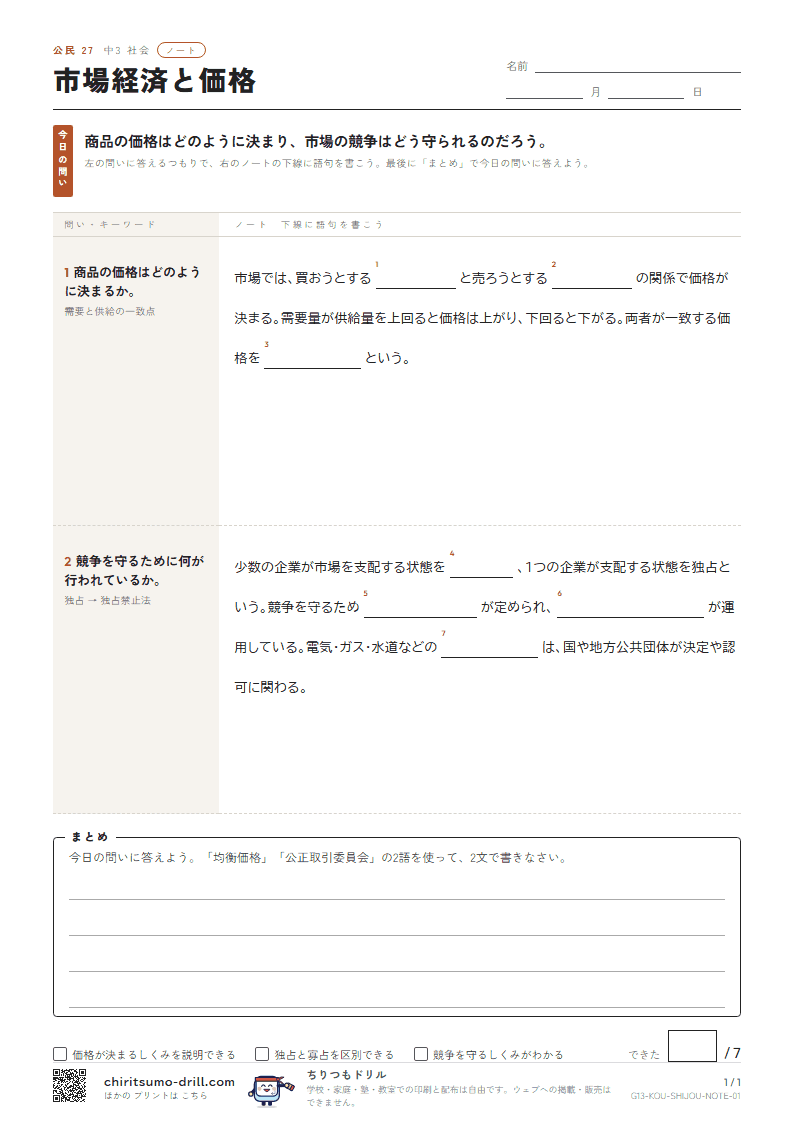Viewport: 794px width, 1123px height.
Task: Click blank 6 after が定められ
Action: [631, 607]
